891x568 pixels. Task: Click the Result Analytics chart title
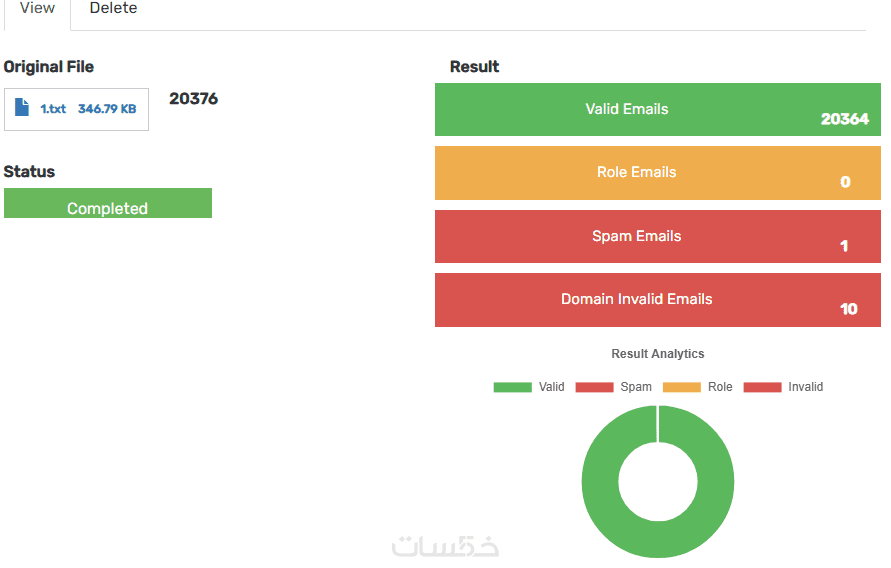click(x=658, y=354)
